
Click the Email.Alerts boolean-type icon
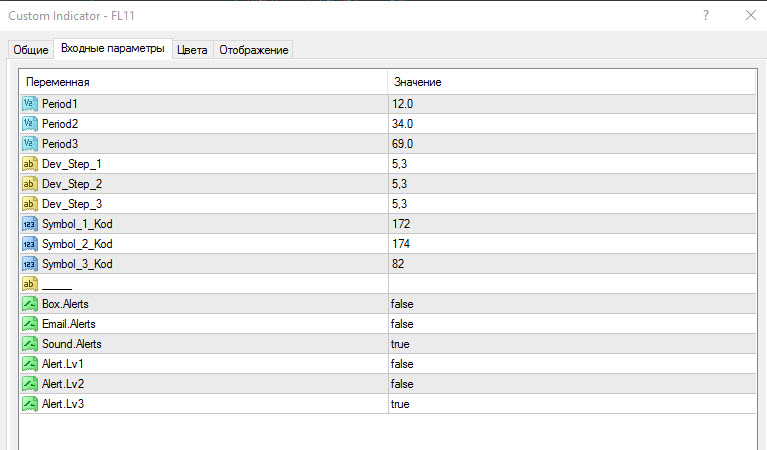[30, 324]
